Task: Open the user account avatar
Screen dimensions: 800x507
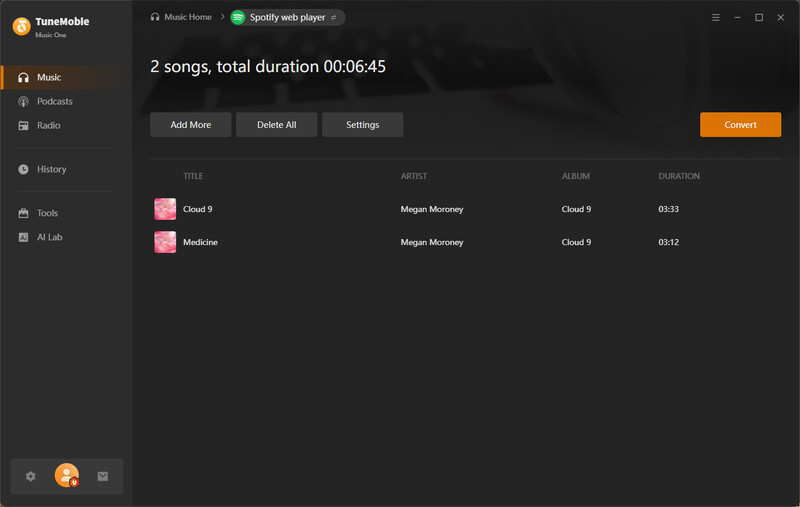Action: [67, 475]
